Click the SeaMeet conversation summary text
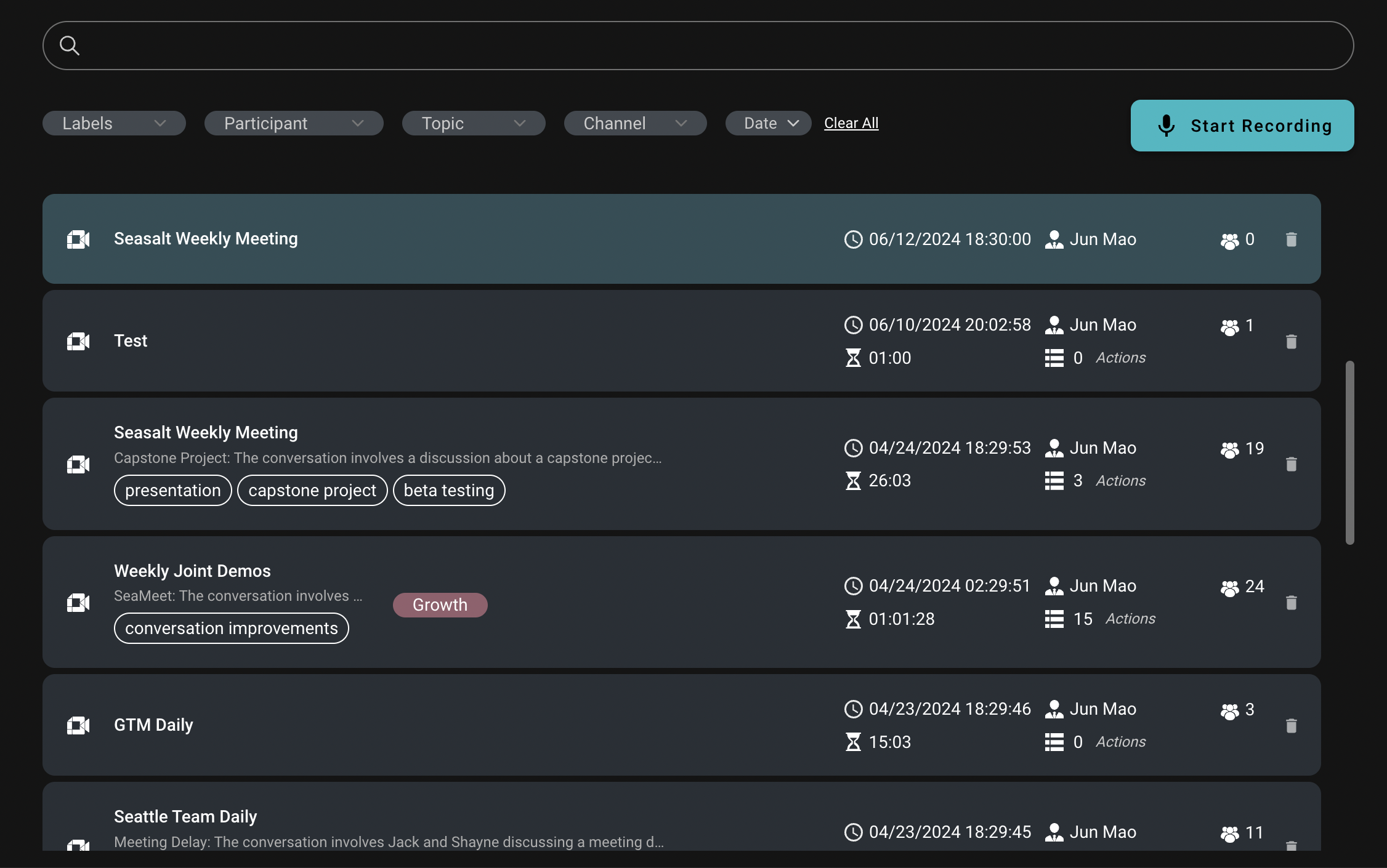The image size is (1387, 868). tap(238, 596)
